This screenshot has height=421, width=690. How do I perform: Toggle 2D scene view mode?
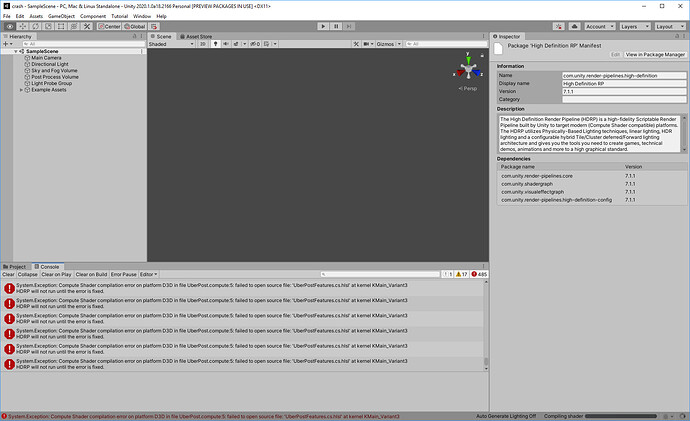[202, 44]
